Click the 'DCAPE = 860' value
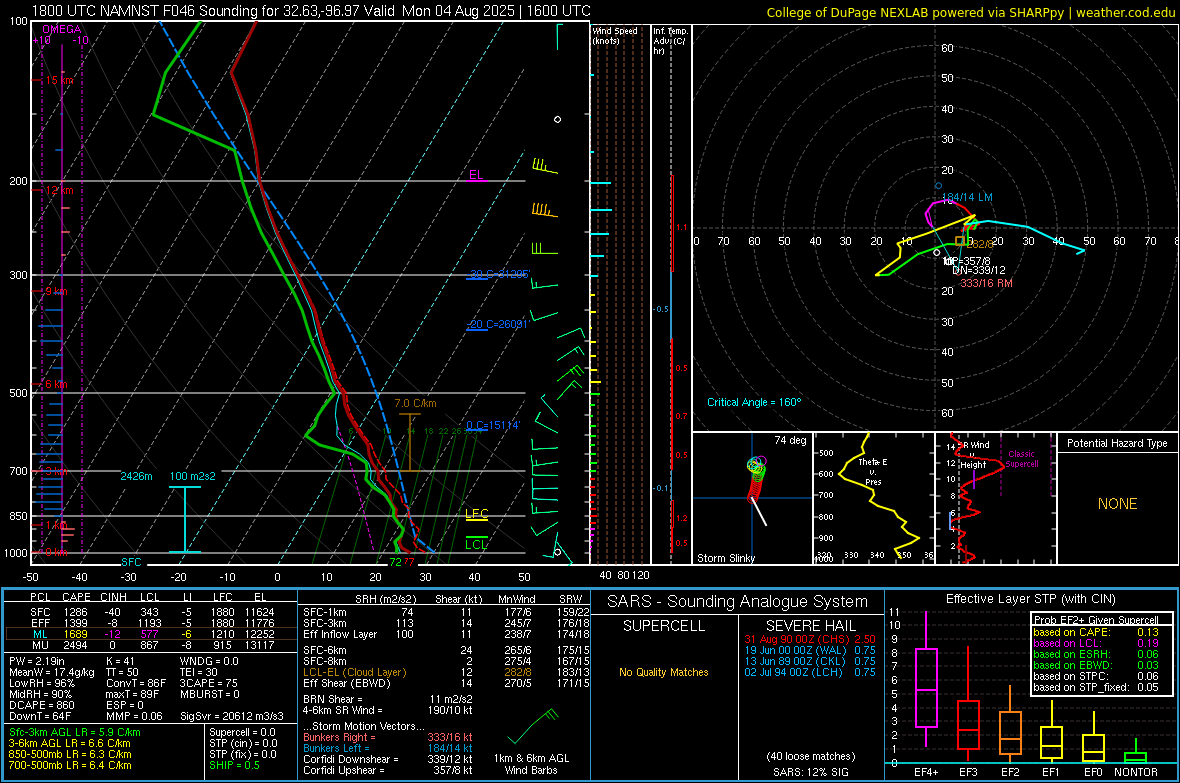Image resolution: width=1180 pixels, height=783 pixels. point(41,705)
